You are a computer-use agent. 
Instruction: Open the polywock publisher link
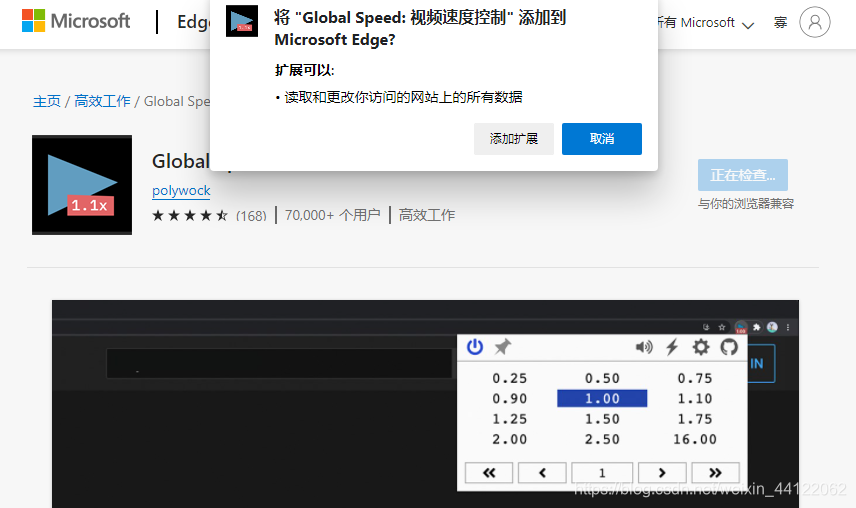(181, 190)
